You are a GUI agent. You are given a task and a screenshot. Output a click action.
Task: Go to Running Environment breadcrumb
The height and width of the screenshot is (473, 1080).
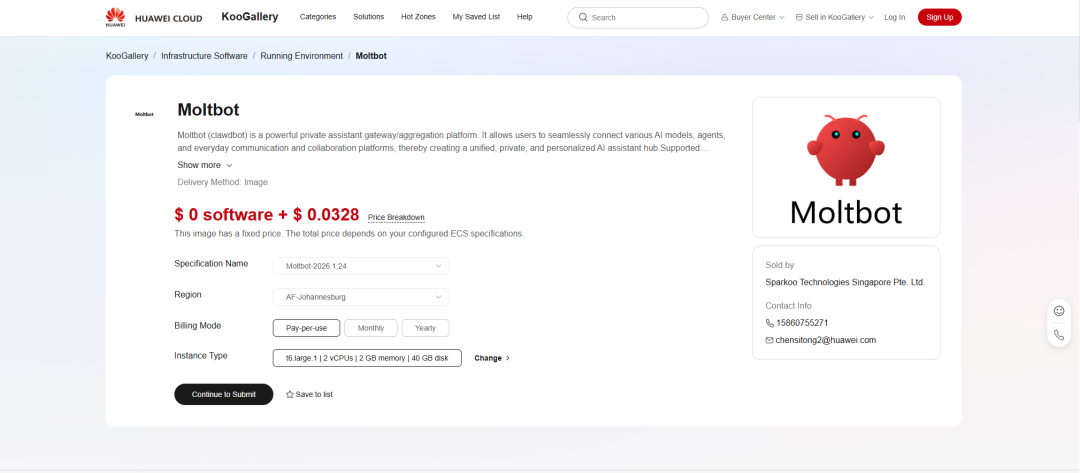(301, 56)
